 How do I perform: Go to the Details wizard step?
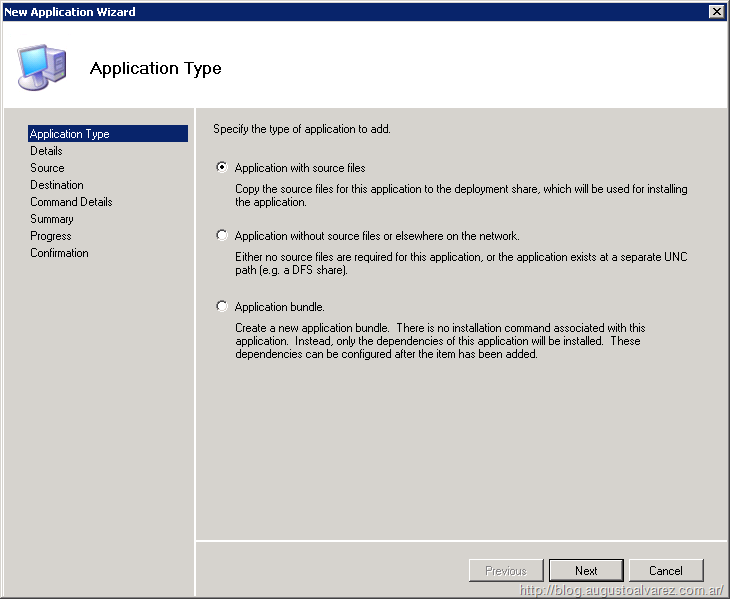pyautogui.click(x=46, y=151)
